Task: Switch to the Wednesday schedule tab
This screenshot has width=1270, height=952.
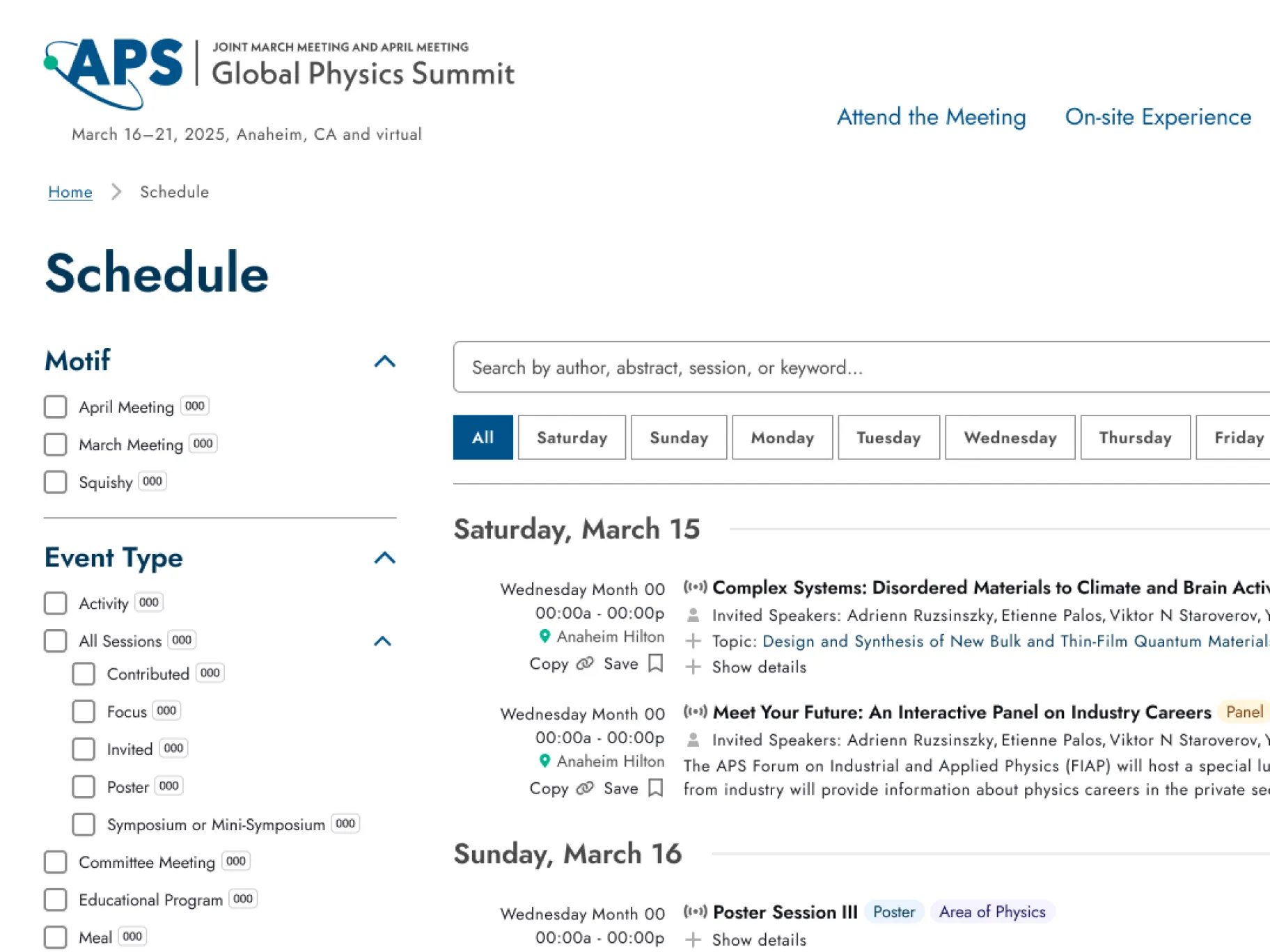Action: coord(1010,437)
